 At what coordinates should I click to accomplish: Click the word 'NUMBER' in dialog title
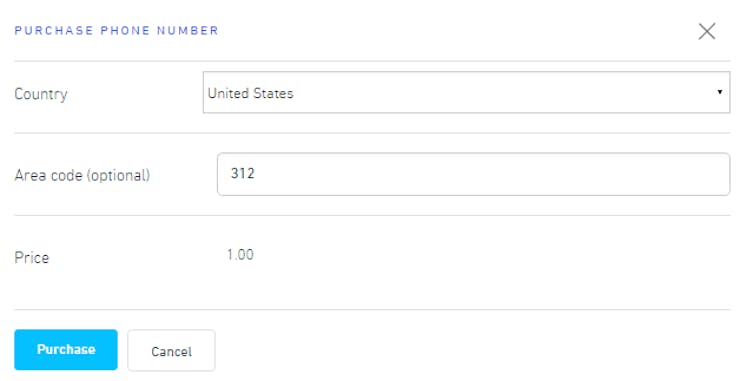pyautogui.click(x=187, y=30)
